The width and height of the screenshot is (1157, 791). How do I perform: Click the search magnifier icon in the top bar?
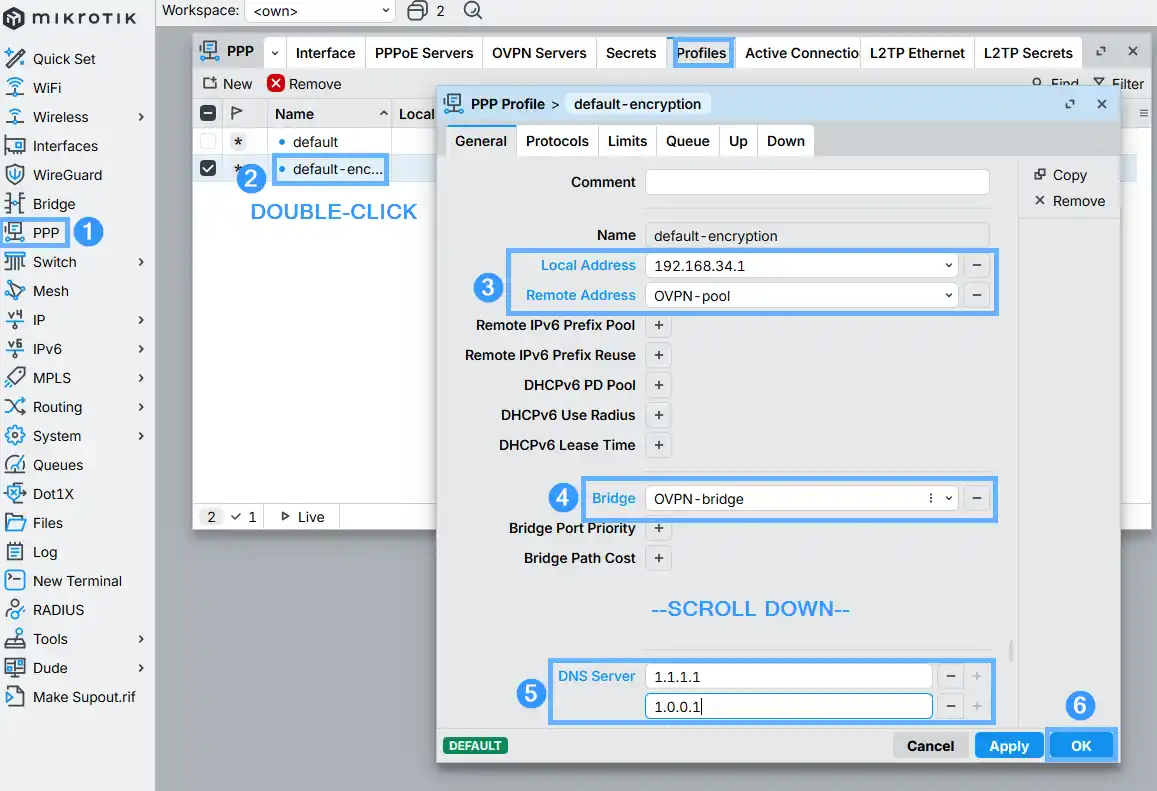pyautogui.click(x=472, y=10)
